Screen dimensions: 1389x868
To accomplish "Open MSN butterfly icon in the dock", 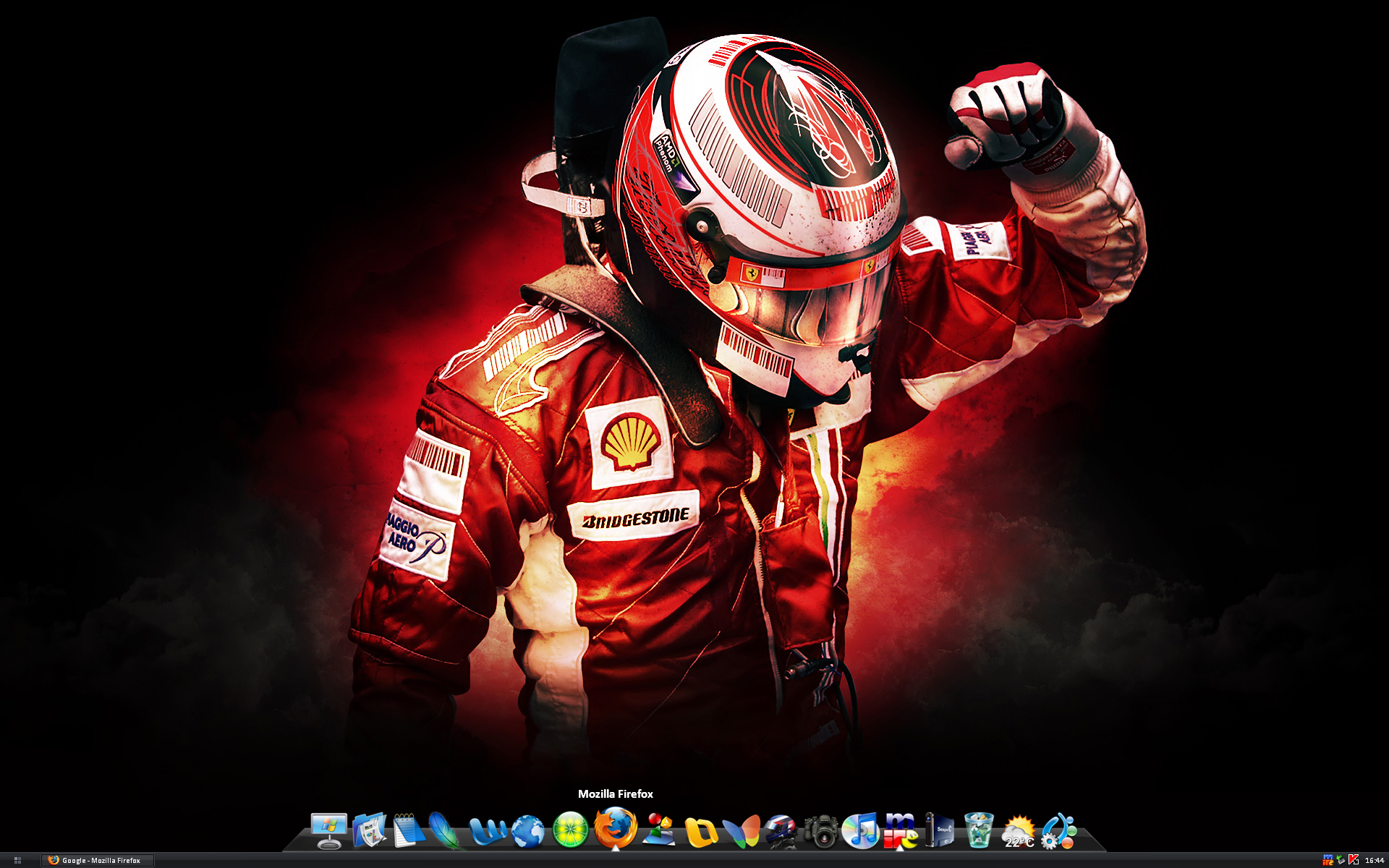I will [x=742, y=831].
